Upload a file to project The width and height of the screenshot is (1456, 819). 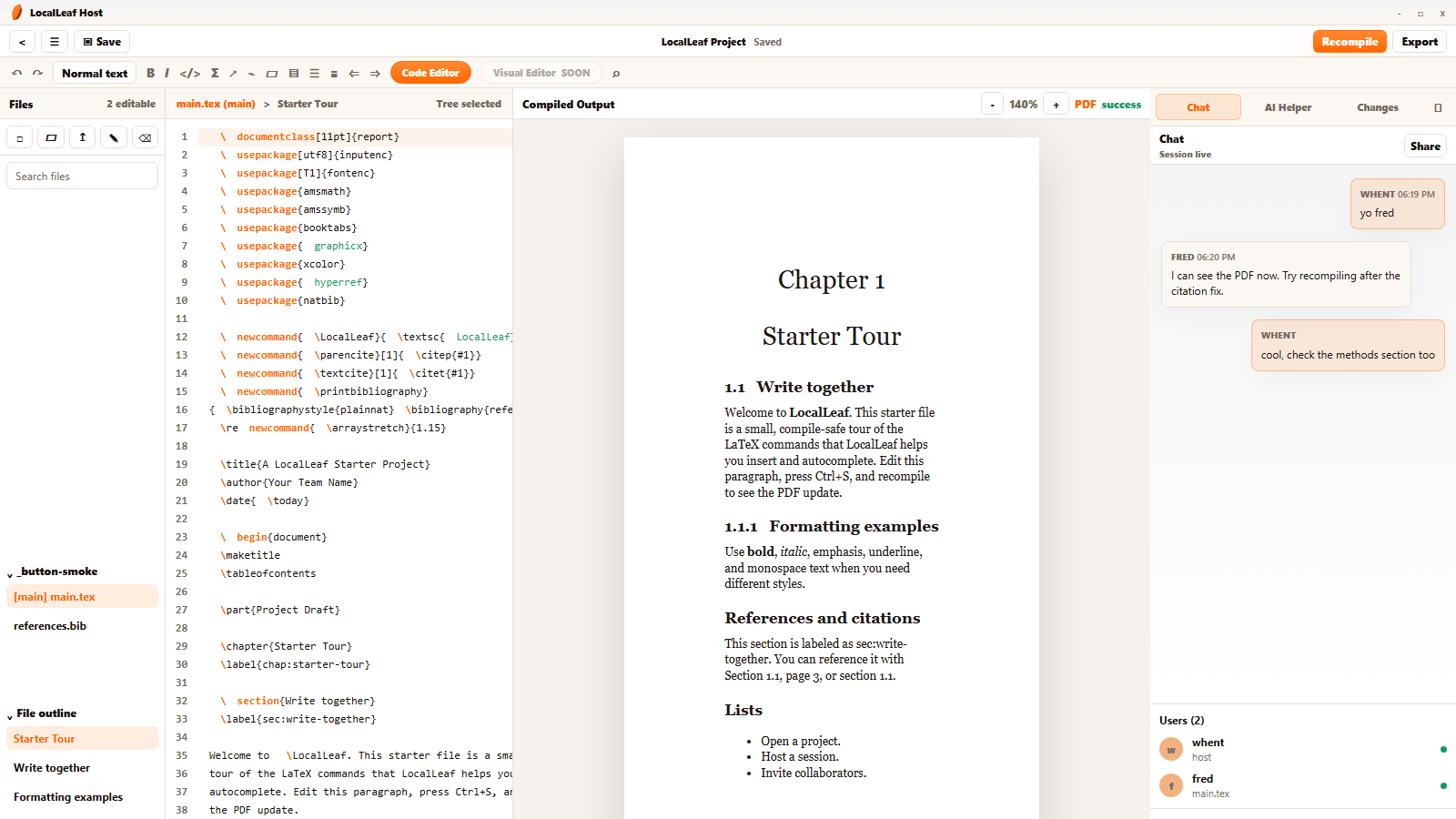point(82,137)
